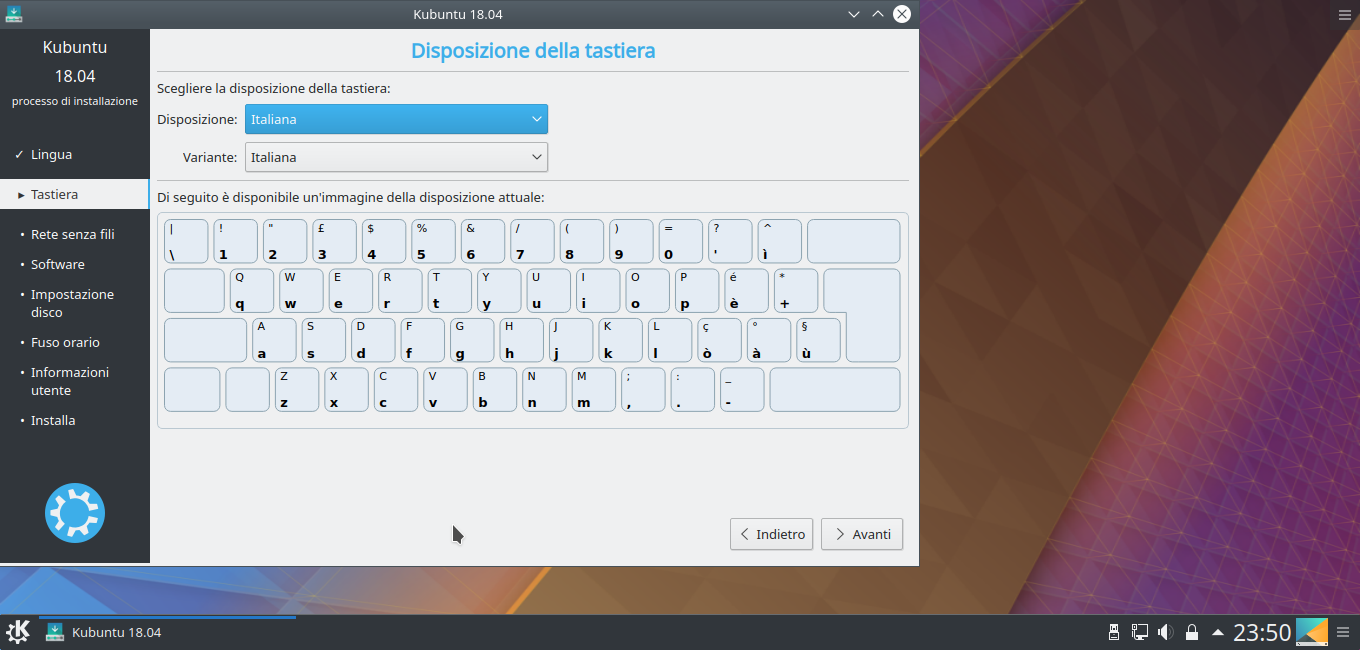Click the M key in keyboard preview
1360x650 pixels.
594,390
